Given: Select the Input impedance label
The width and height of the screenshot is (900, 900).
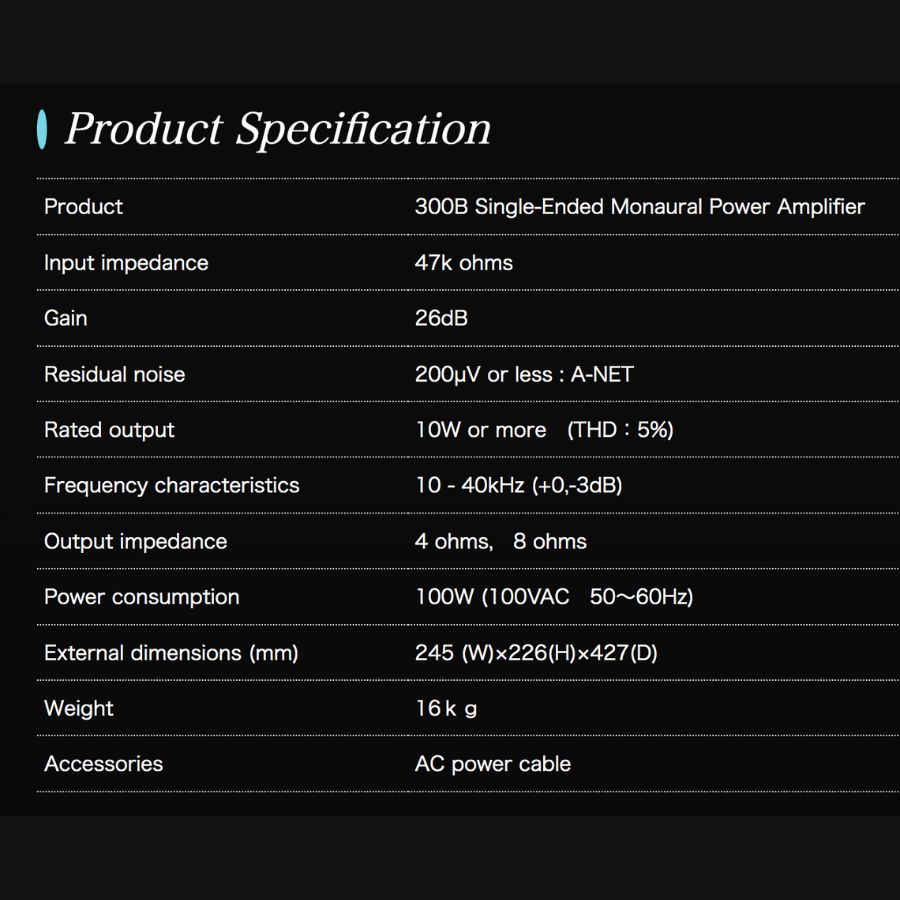Looking at the screenshot, I should 126,263.
